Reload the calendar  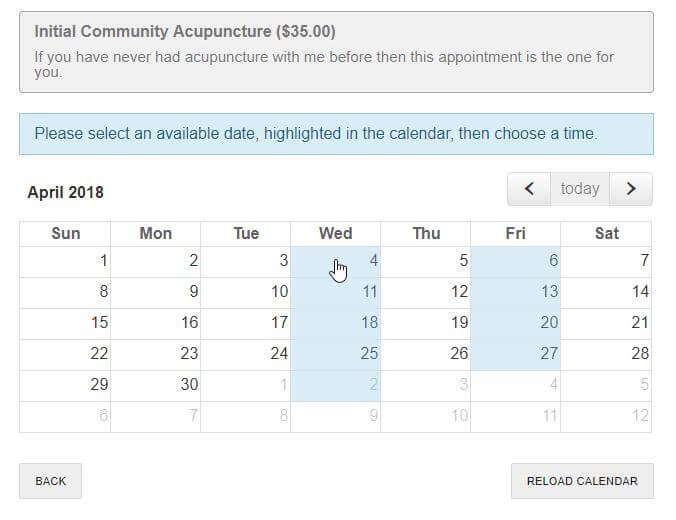[x=582, y=481]
